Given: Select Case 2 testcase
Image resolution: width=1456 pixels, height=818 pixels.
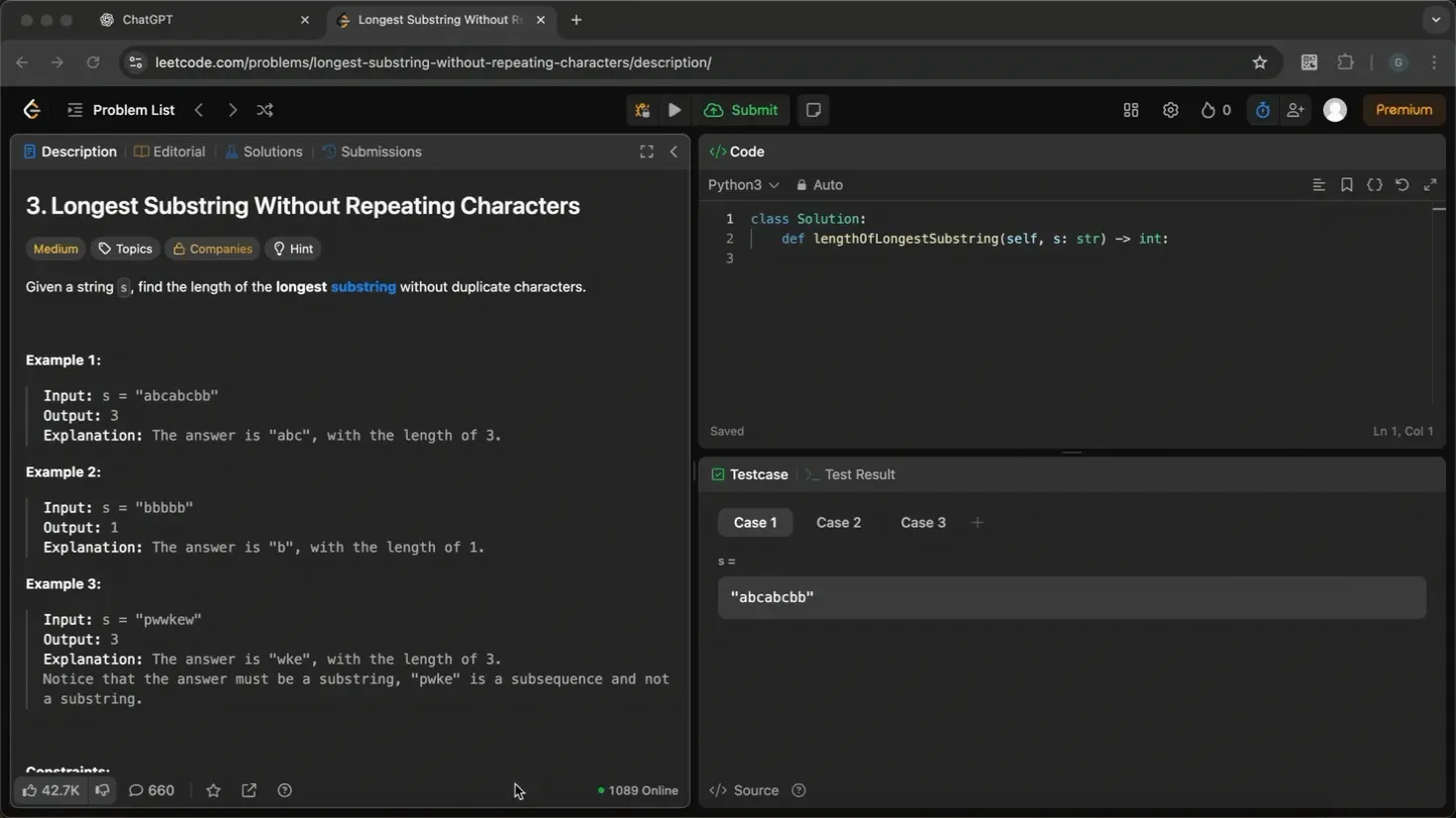Looking at the screenshot, I should (838, 523).
